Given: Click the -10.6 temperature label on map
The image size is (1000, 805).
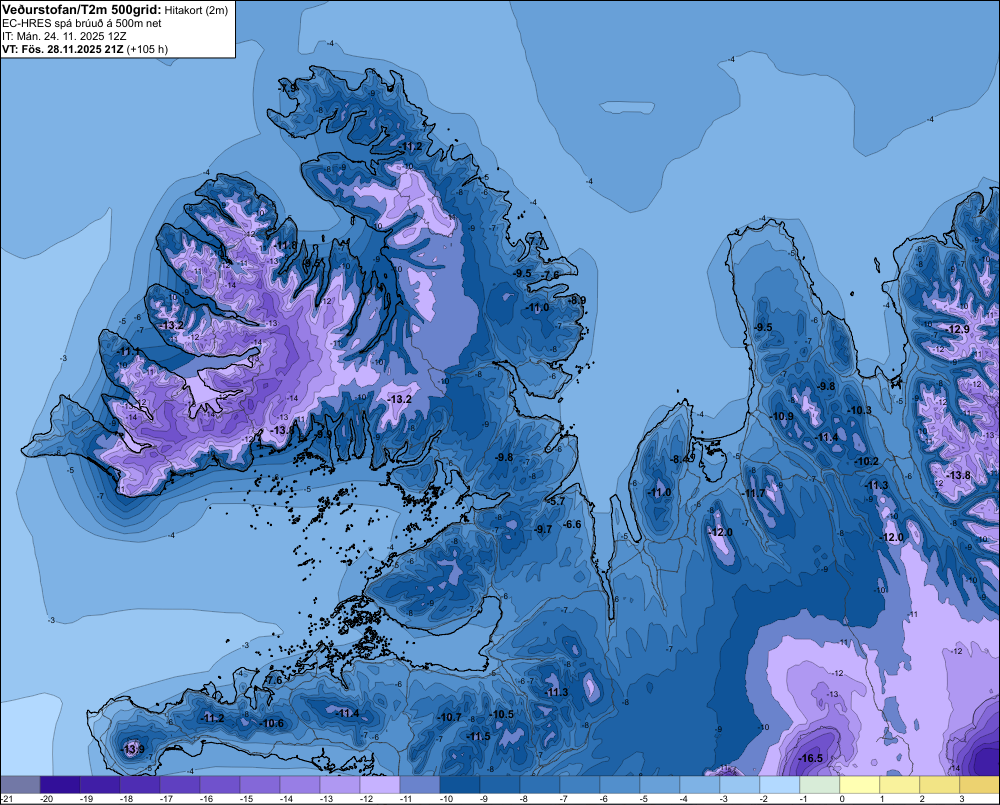Looking at the screenshot, I should click(272, 723).
